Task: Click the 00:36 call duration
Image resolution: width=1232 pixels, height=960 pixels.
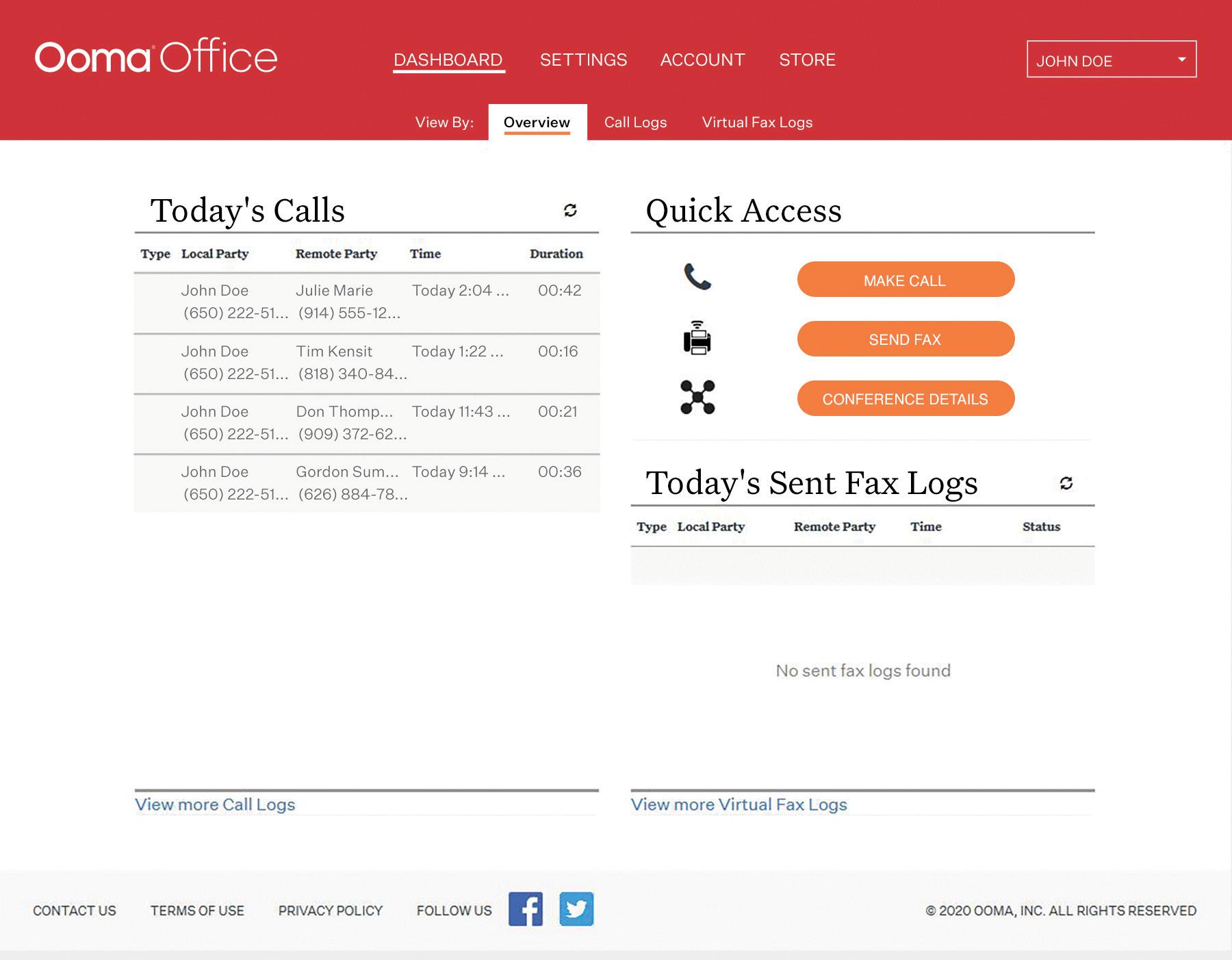Action: click(x=560, y=472)
